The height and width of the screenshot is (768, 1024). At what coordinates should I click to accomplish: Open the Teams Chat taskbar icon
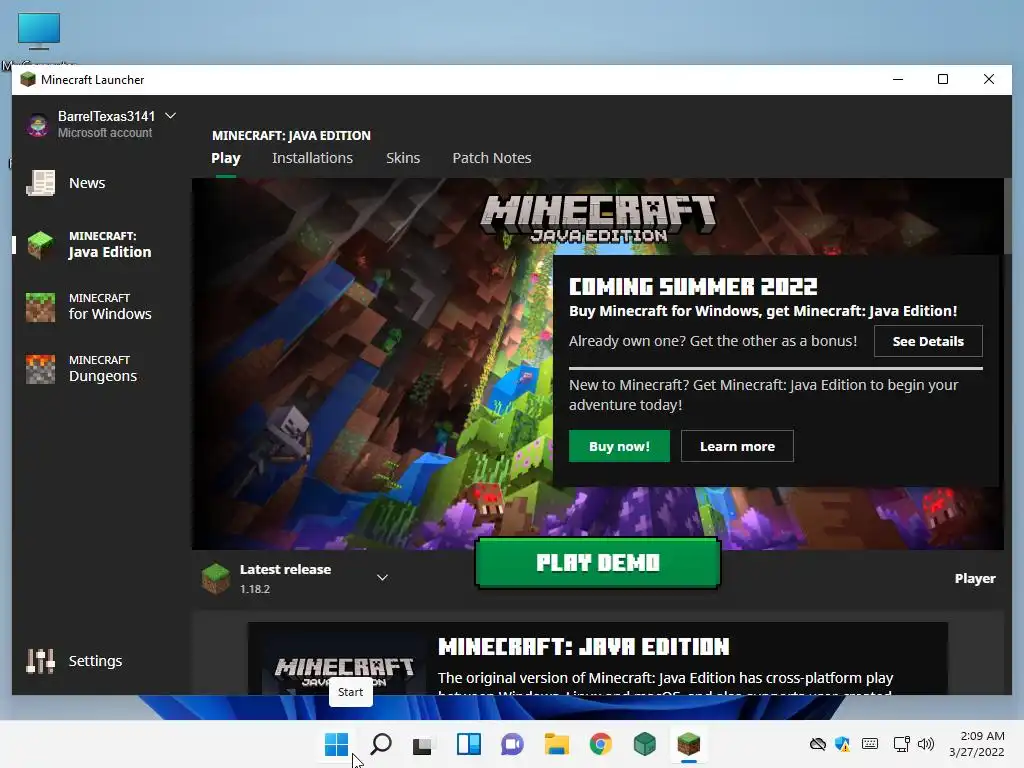(x=513, y=744)
